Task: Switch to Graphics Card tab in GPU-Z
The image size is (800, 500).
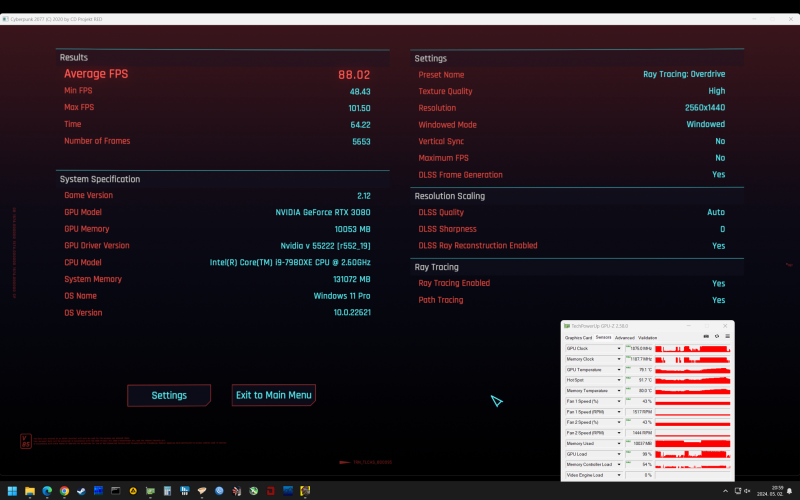Action: (x=579, y=338)
